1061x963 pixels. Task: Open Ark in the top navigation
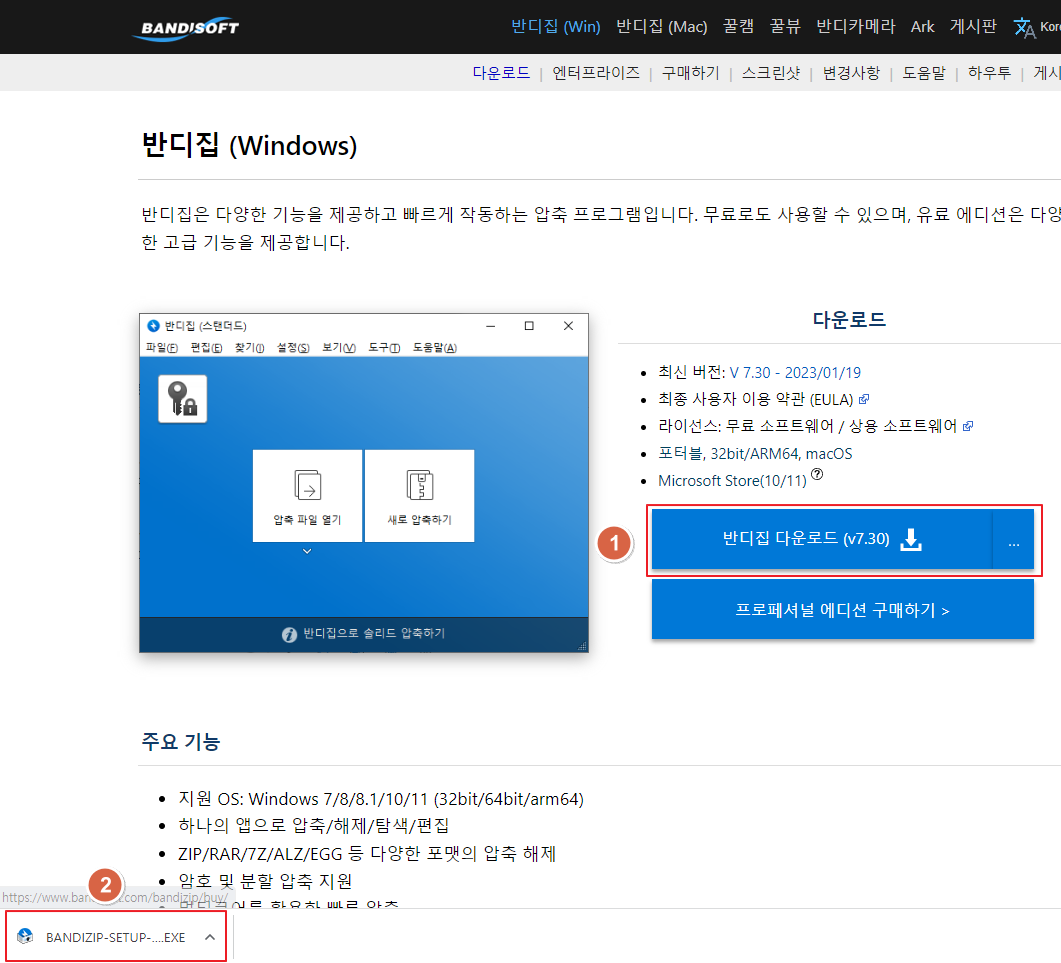click(x=922, y=26)
